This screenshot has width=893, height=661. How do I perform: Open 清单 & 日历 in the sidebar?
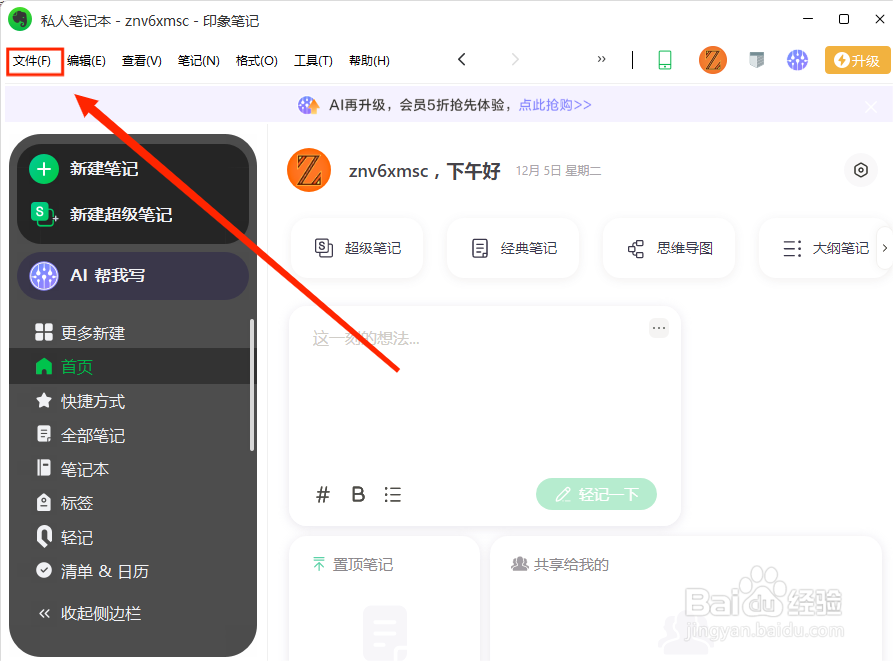104,571
